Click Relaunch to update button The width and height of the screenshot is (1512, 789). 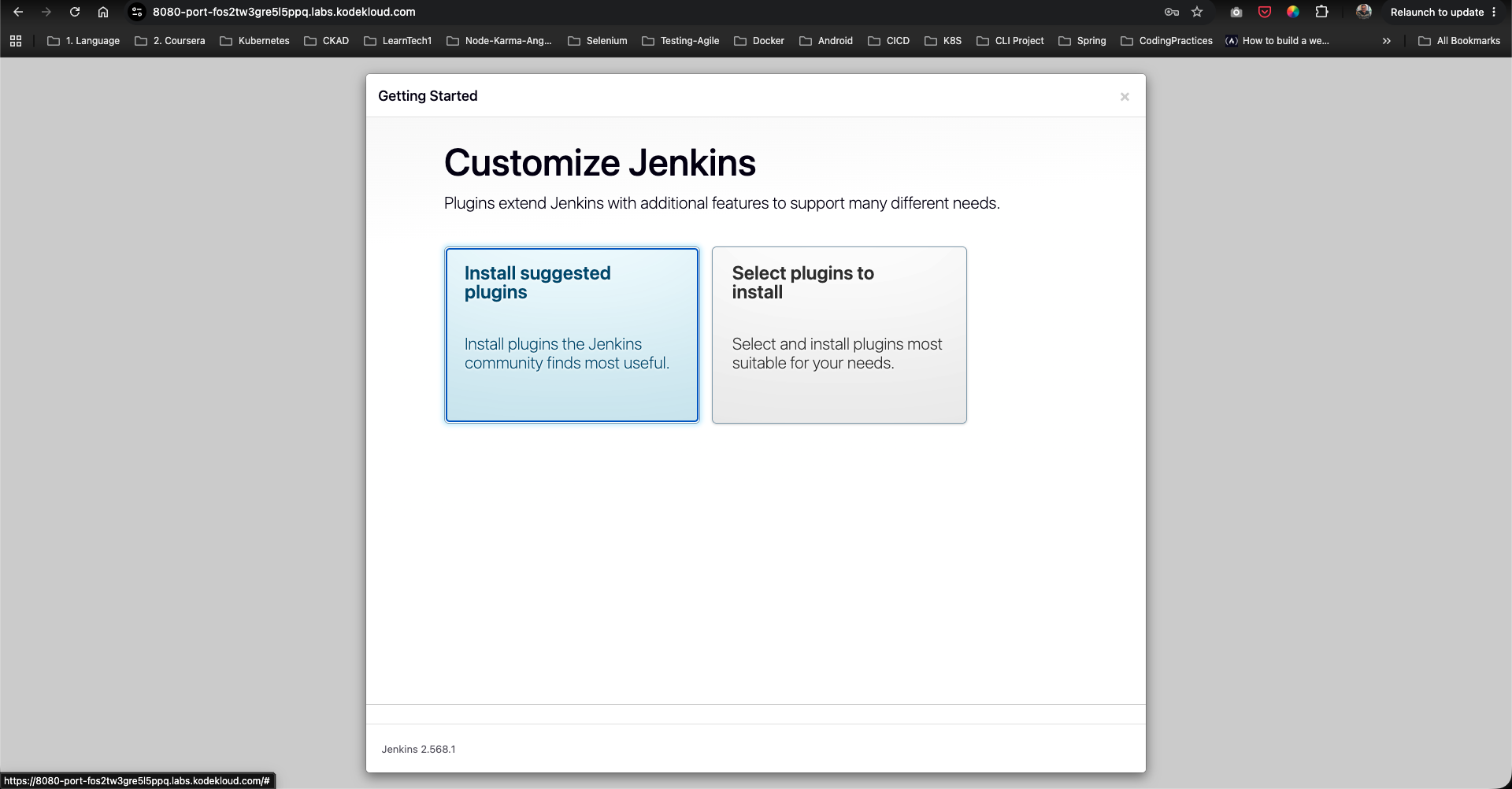1436,12
